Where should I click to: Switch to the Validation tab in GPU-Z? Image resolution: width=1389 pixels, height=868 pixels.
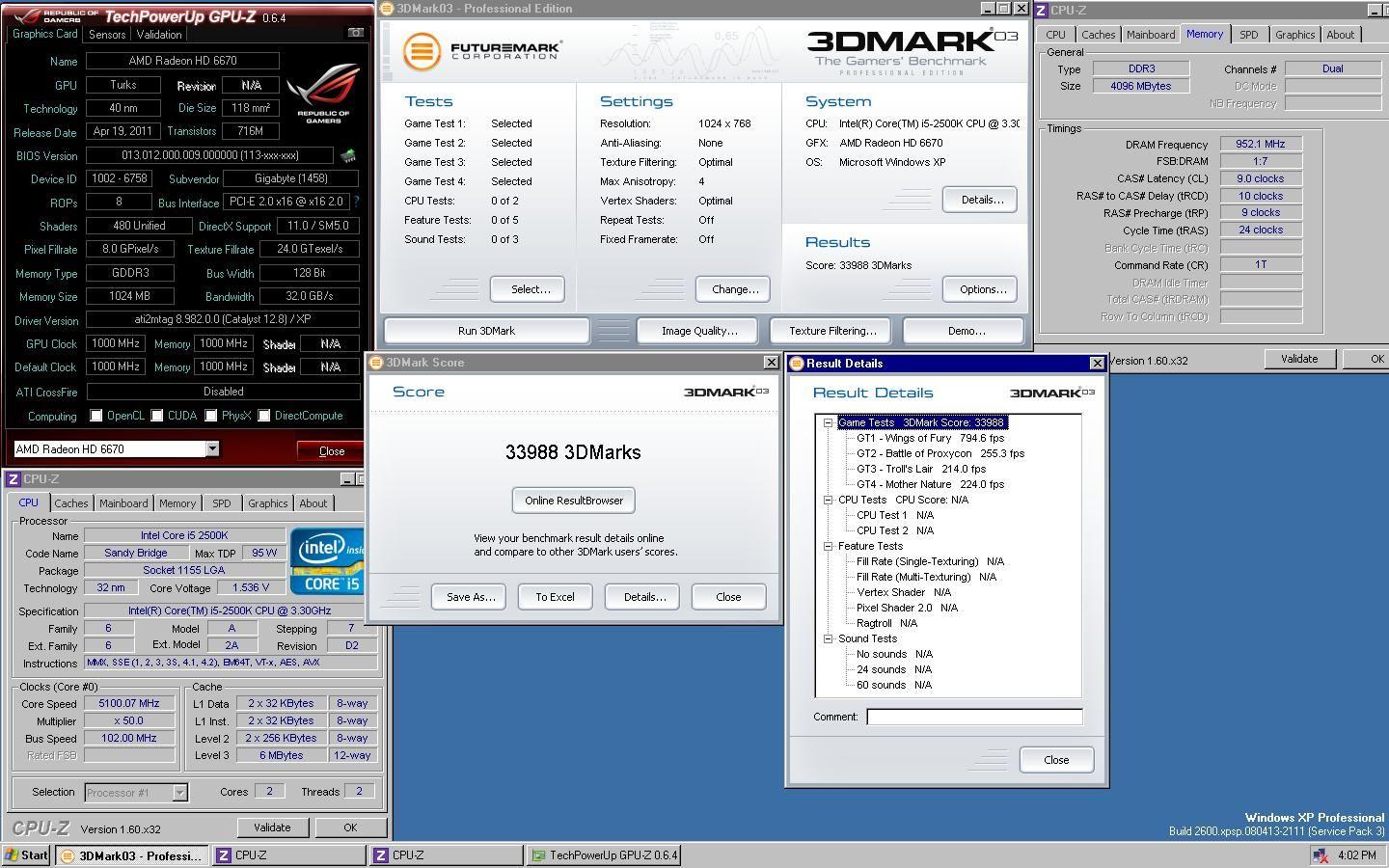[159, 35]
